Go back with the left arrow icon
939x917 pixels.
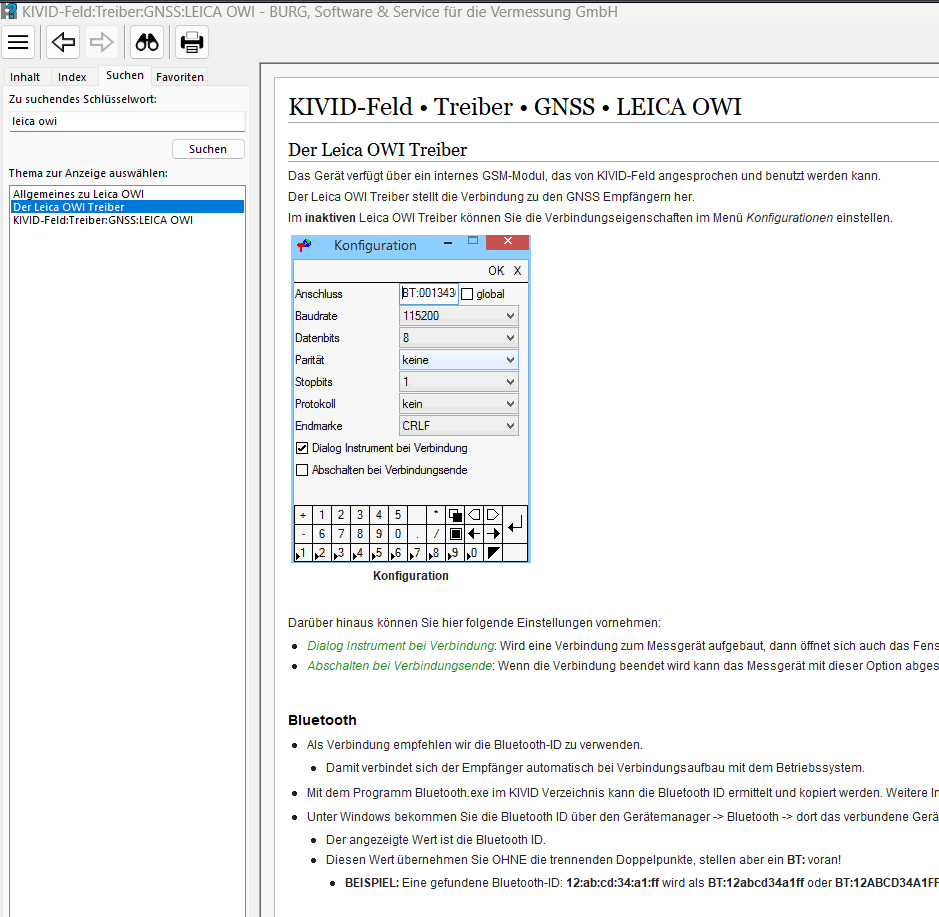pyautogui.click(x=63, y=42)
